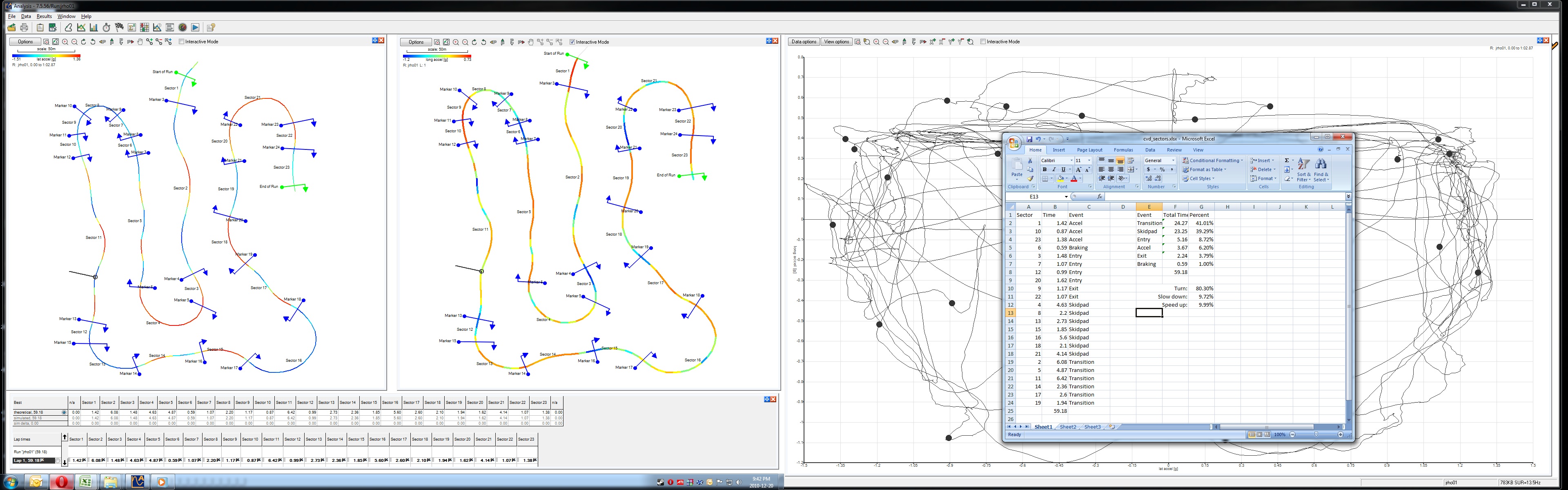
Task: Click the Opera icon in Windows taskbar
Action: [x=61, y=482]
